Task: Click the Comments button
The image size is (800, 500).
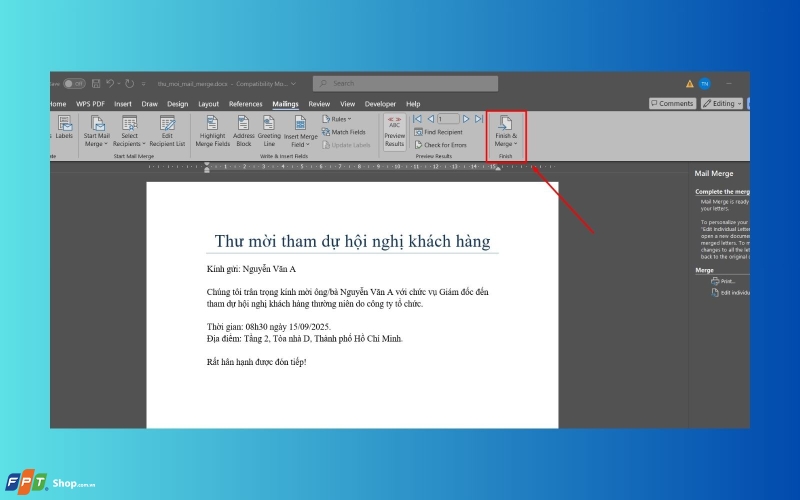Action: click(672, 104)
